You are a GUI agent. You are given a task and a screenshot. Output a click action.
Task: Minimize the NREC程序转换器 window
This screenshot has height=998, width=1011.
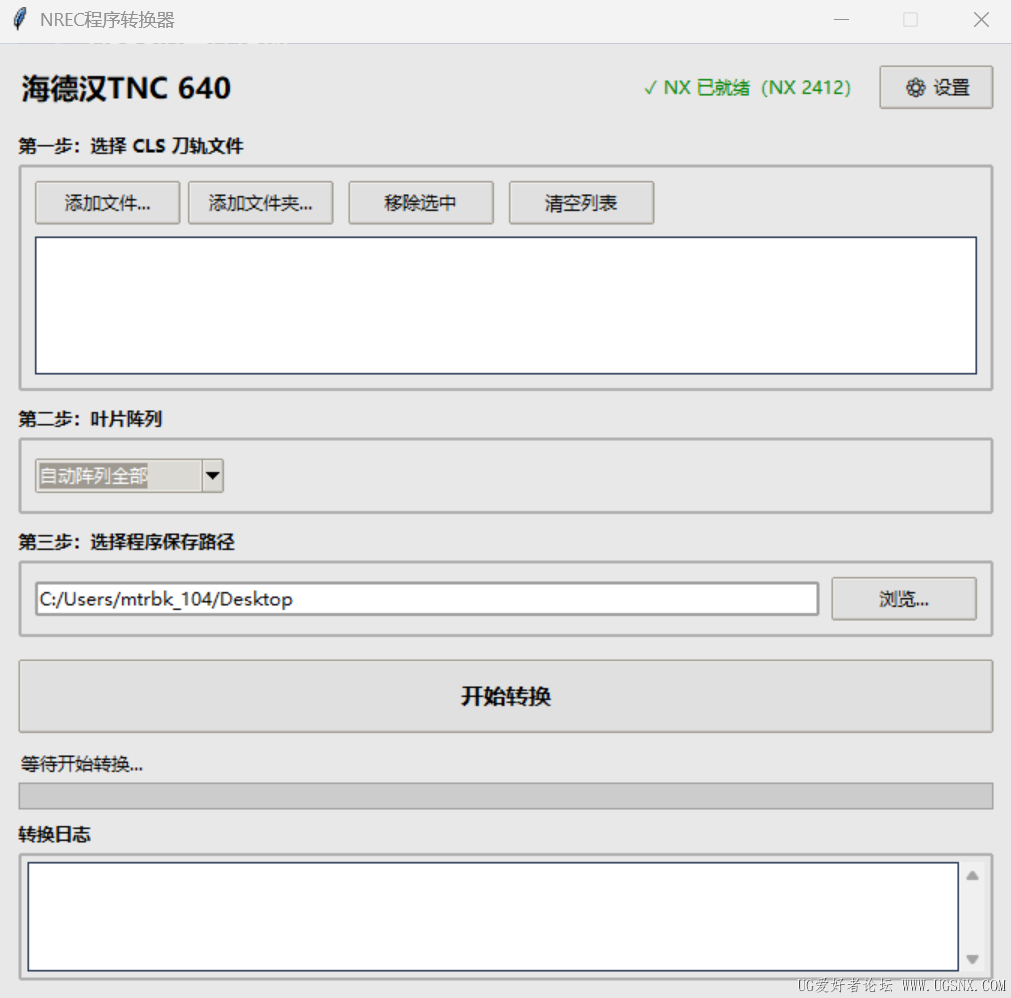click(x=841, y=20)
